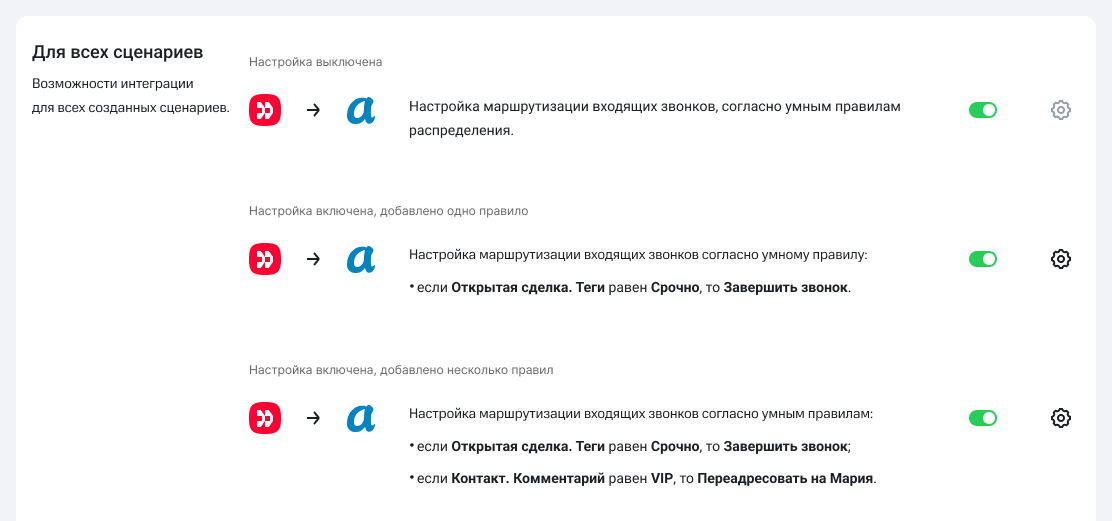Viewport: 1112px width, 521px height.
Task: Click blue amoCRM logo in the single-rule row
Action: click(x=361, y=259)
